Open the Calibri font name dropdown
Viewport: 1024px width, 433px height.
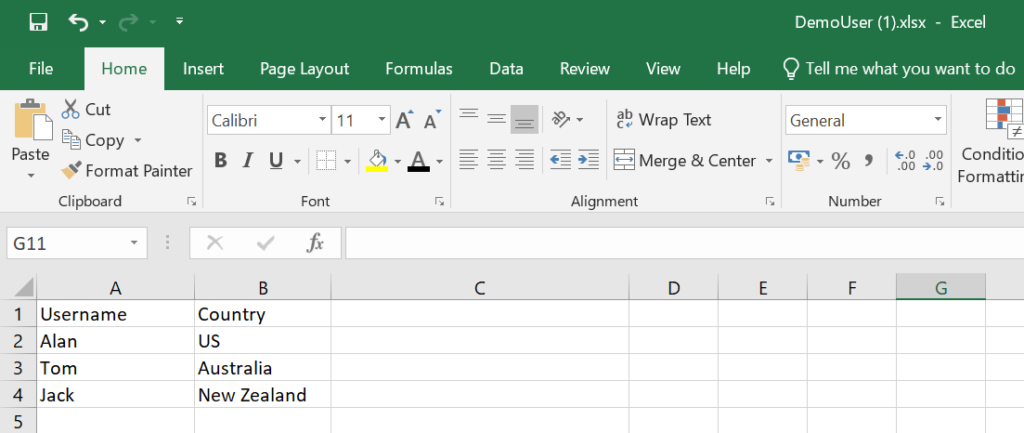point(323,120)
